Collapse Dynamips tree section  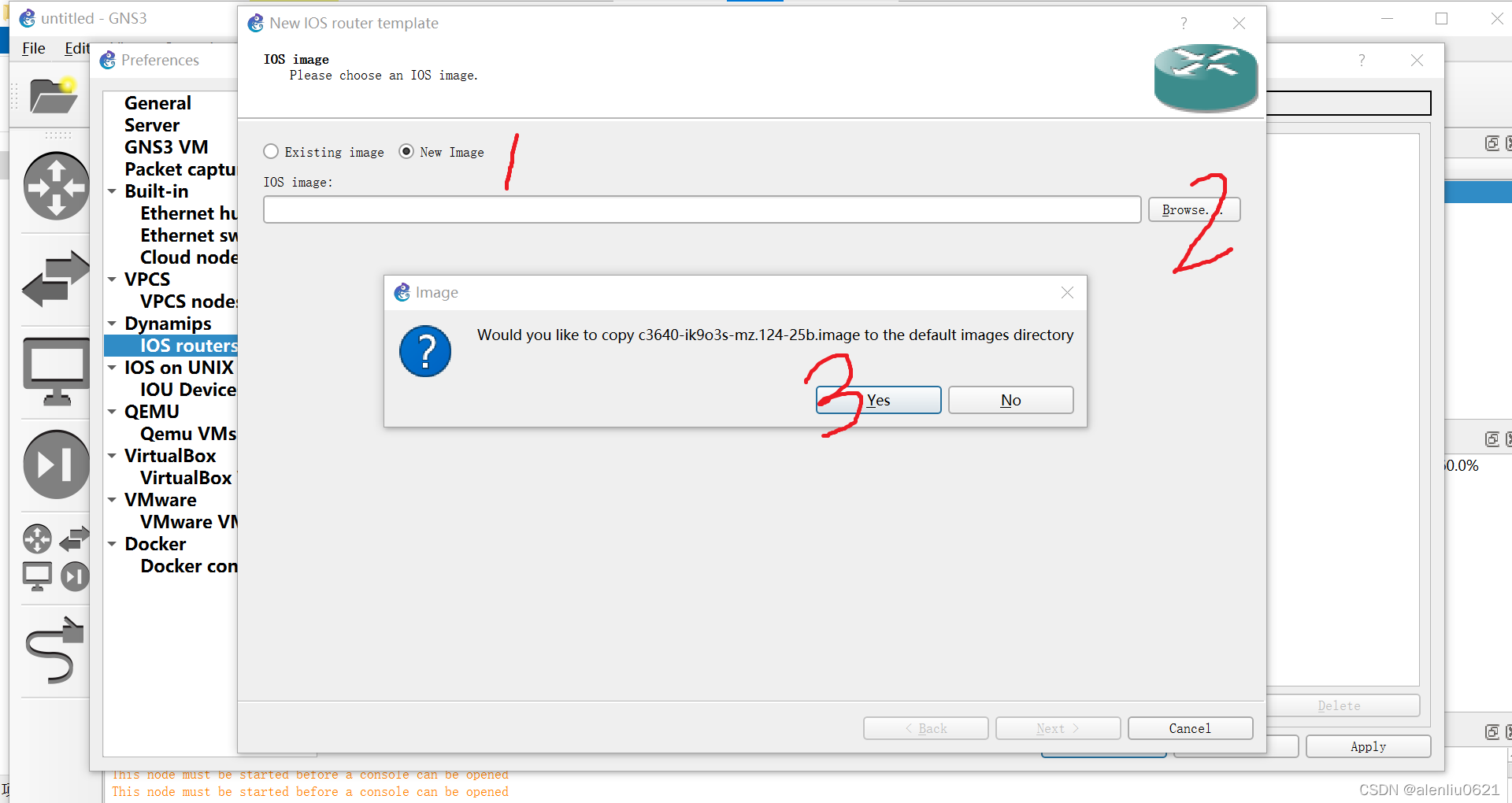click(113, 324)
